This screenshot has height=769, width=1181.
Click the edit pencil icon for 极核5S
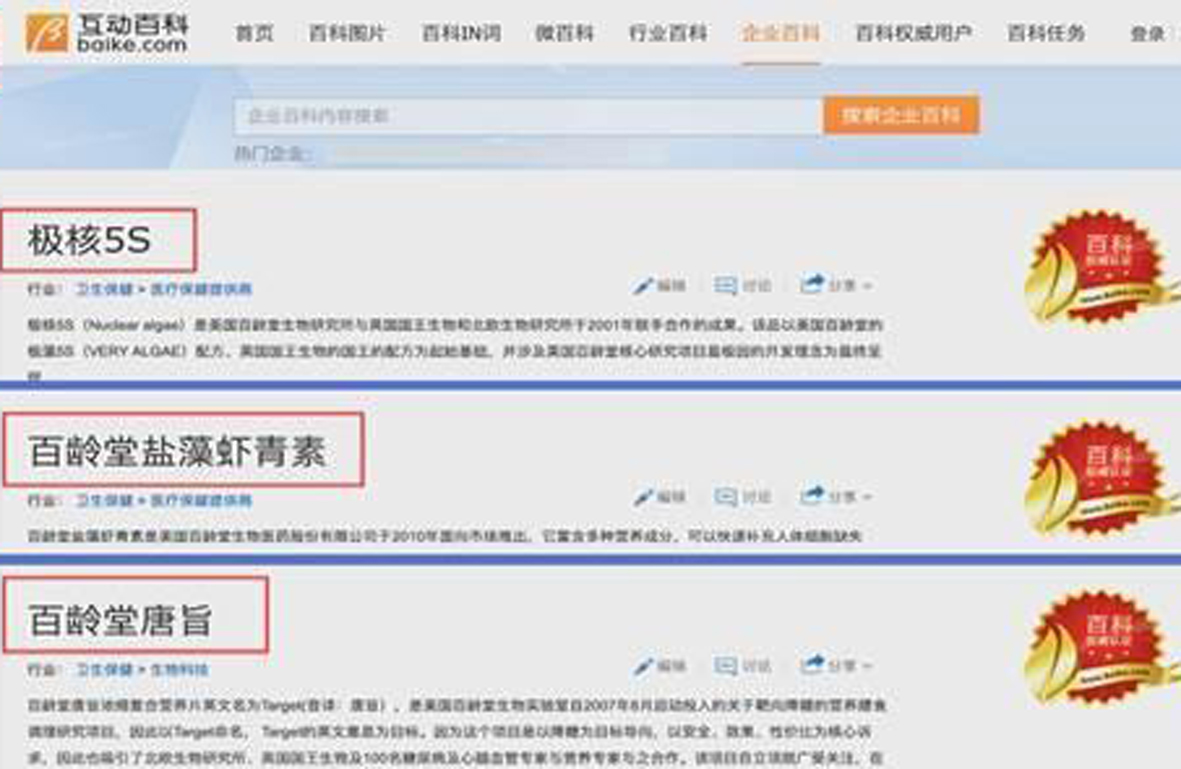tap(643, 285)
